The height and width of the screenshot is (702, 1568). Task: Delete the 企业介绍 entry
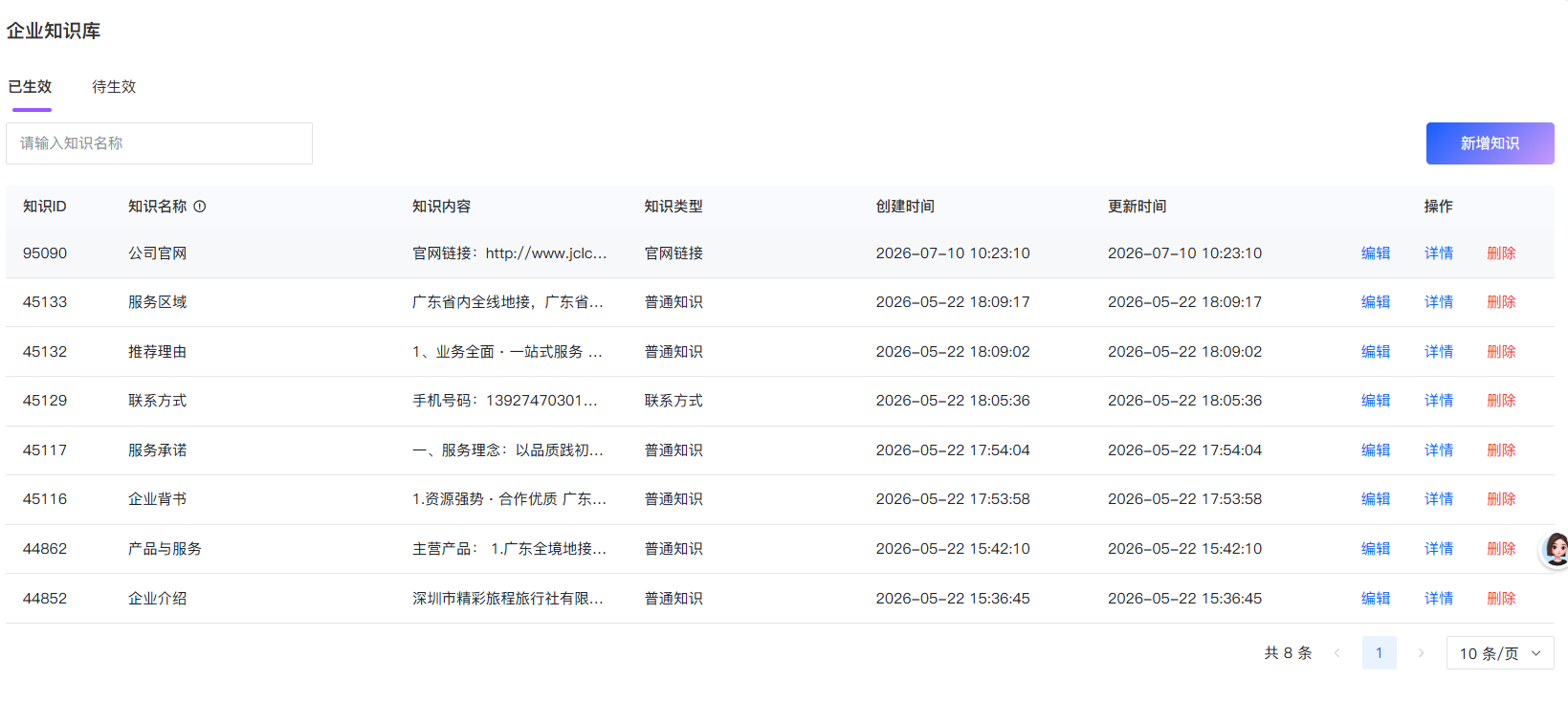pos(1501,599)
